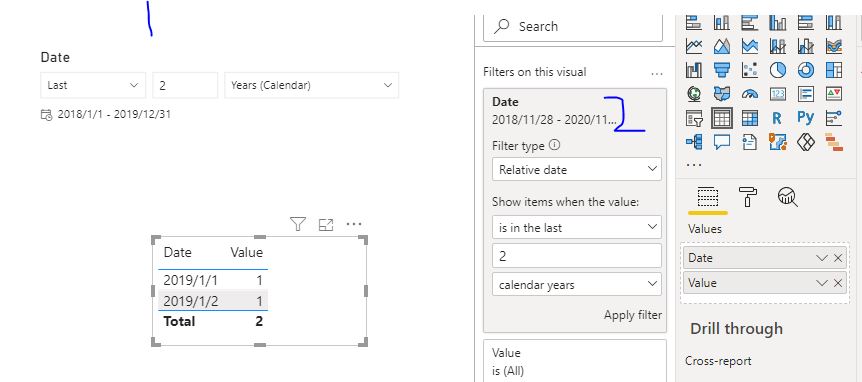This screenshot has height=382, width=862.
Task: Click the slicer date range 2018/1/1 - 2019/12/31
Action: pos(114,114)
